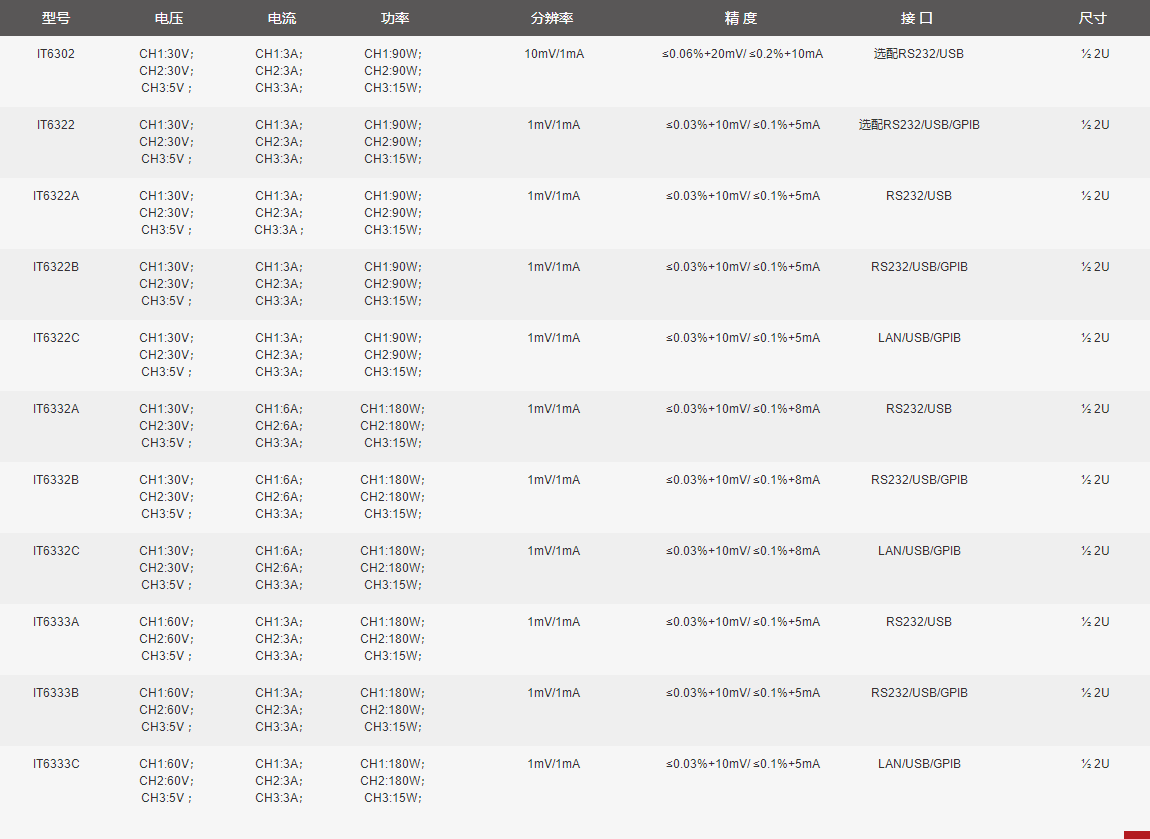
Task: Select the IT6322C model name
Action: tap(56, 338)
